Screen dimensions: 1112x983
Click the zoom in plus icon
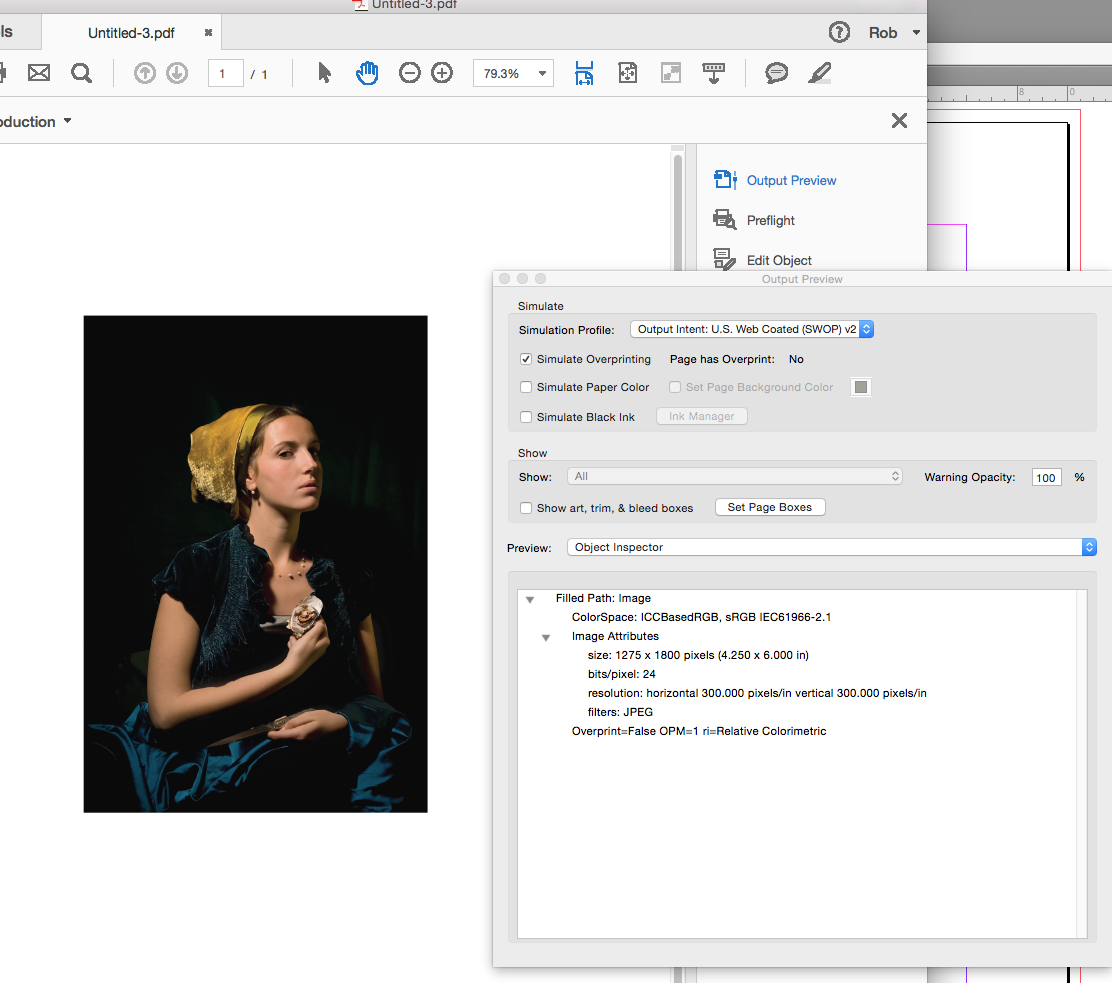(442, 73)
